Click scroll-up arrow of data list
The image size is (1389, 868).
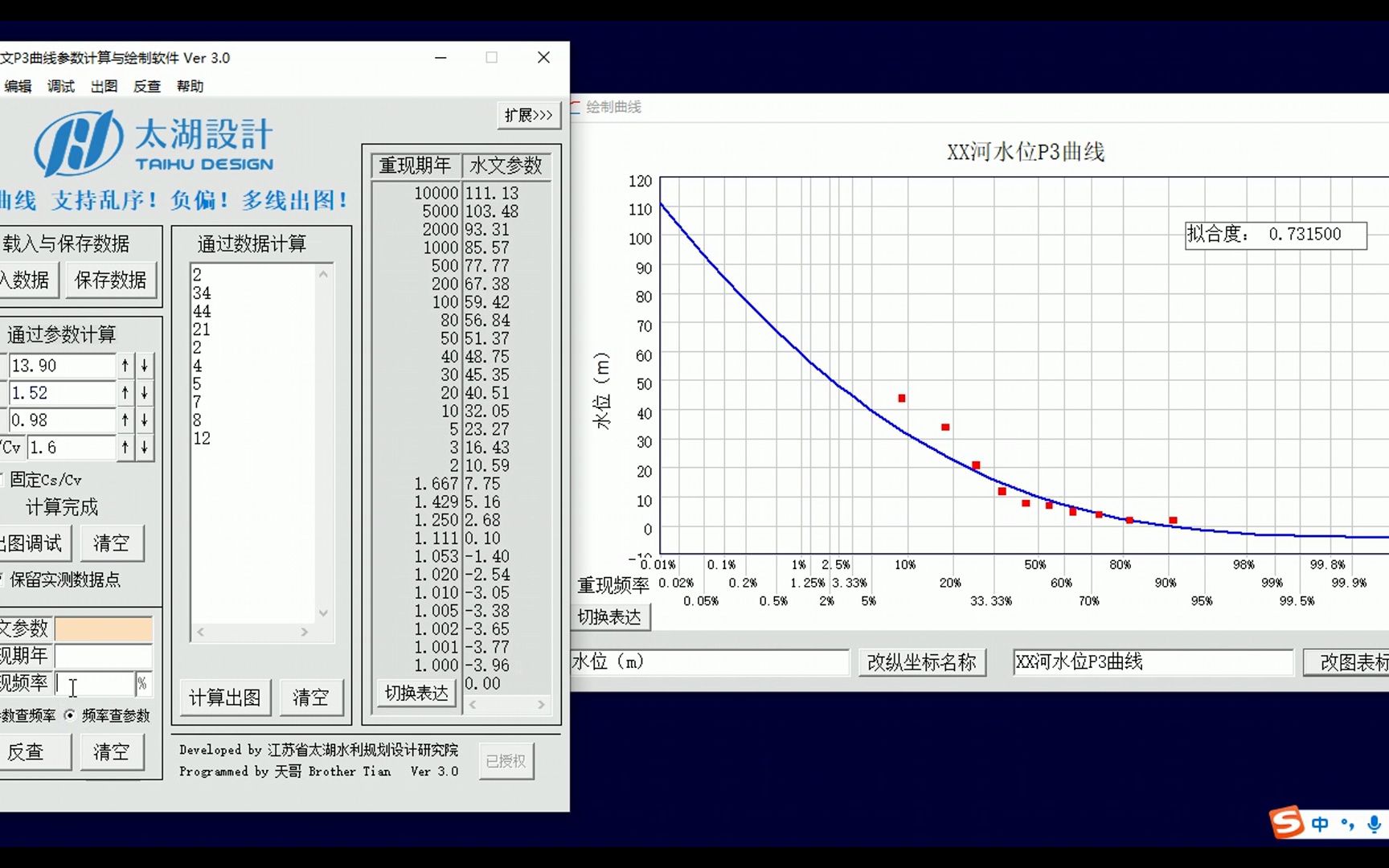[323, 274]
